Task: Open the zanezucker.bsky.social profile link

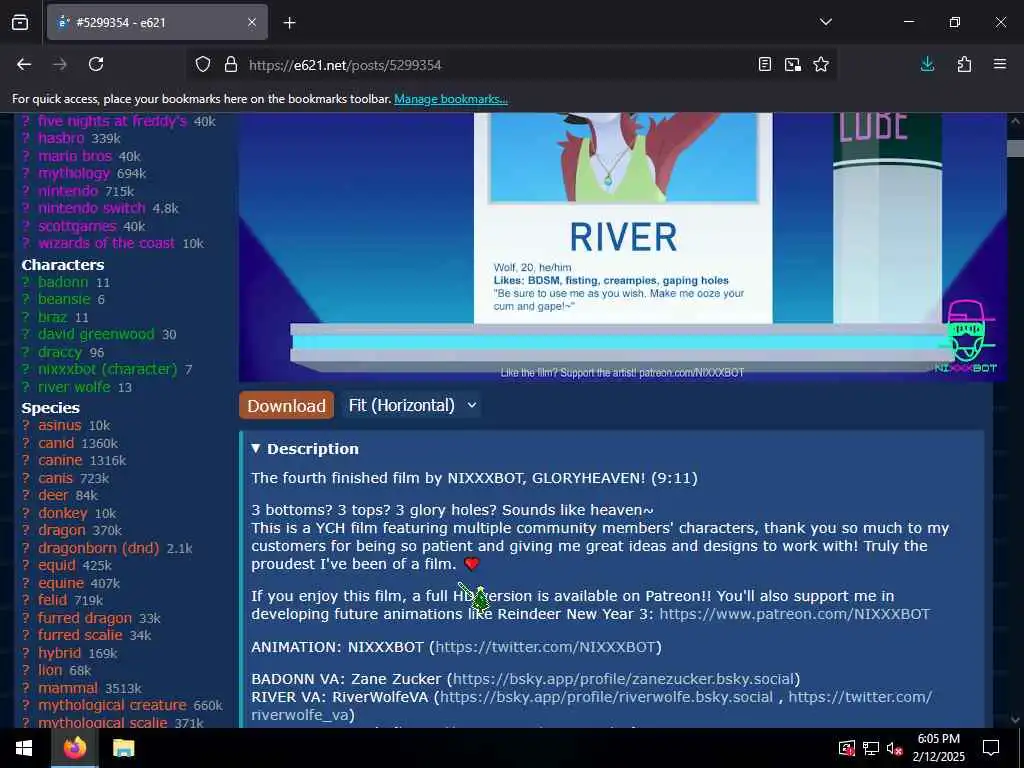Action: tap(624, 679)
